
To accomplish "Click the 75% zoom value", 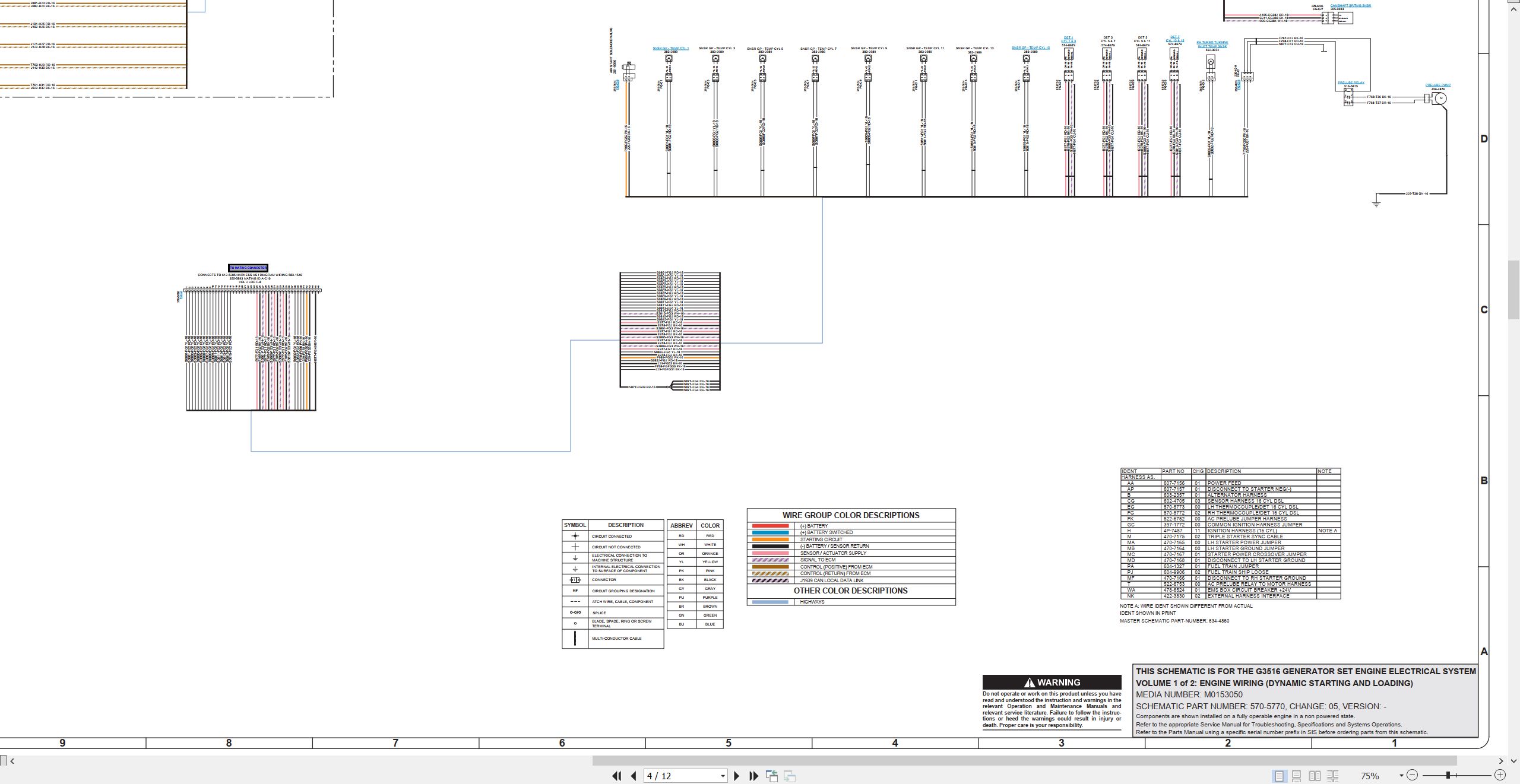I will click(1370, 776).
